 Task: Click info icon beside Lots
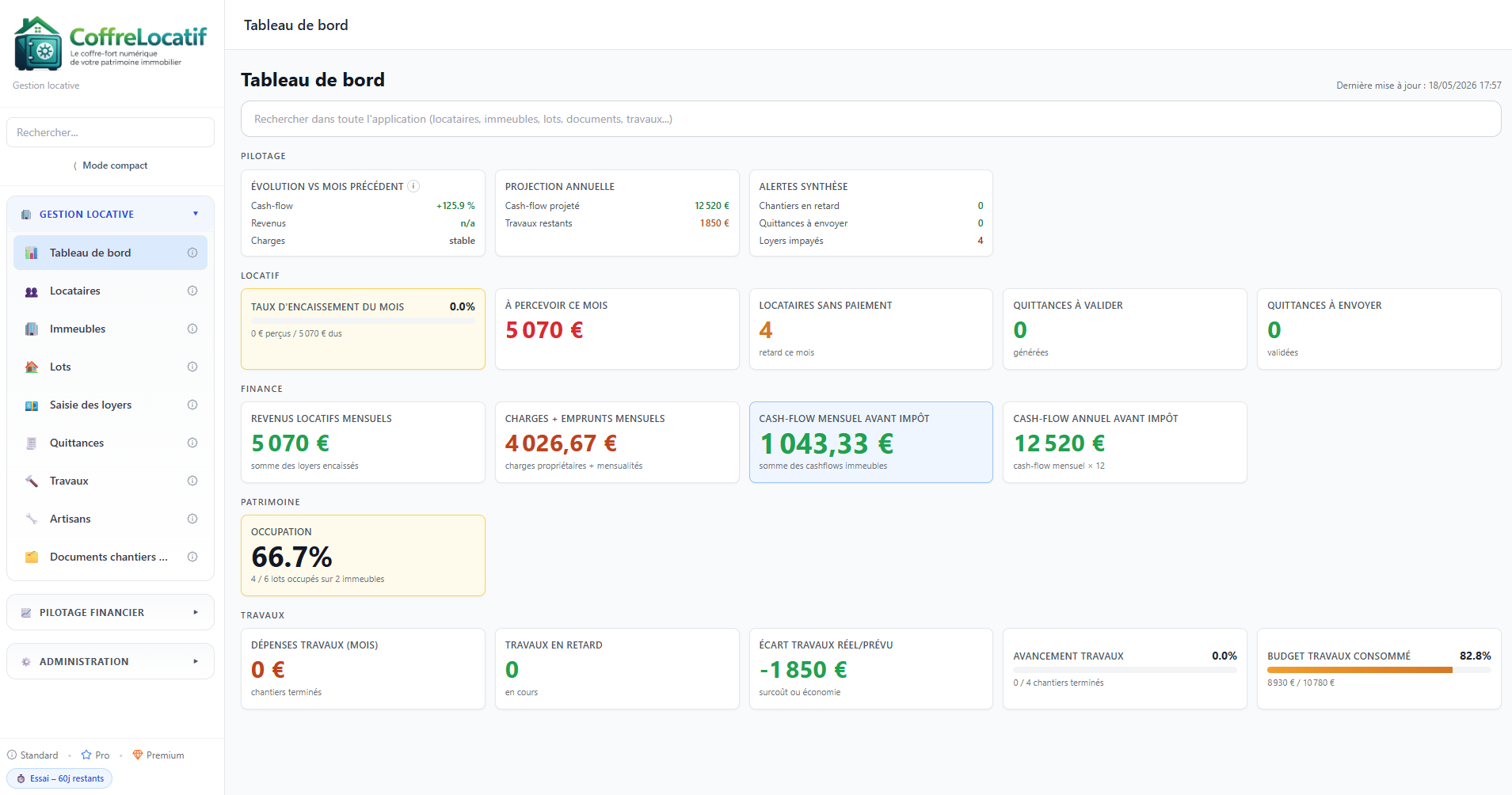pyautogui.click(x=192, y=367)
